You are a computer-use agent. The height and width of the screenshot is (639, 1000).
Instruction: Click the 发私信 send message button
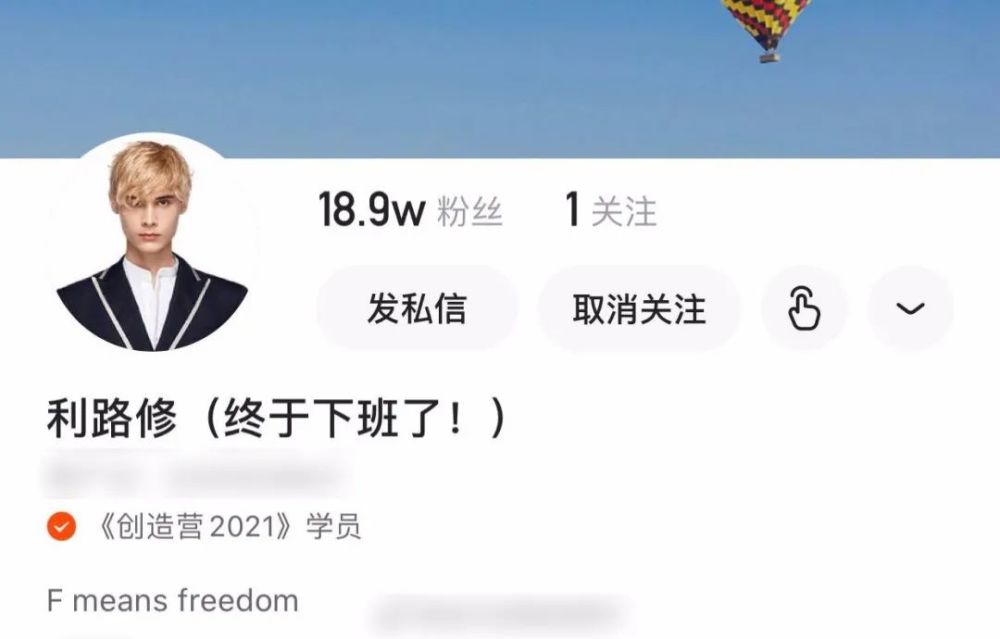click(417, 309)
